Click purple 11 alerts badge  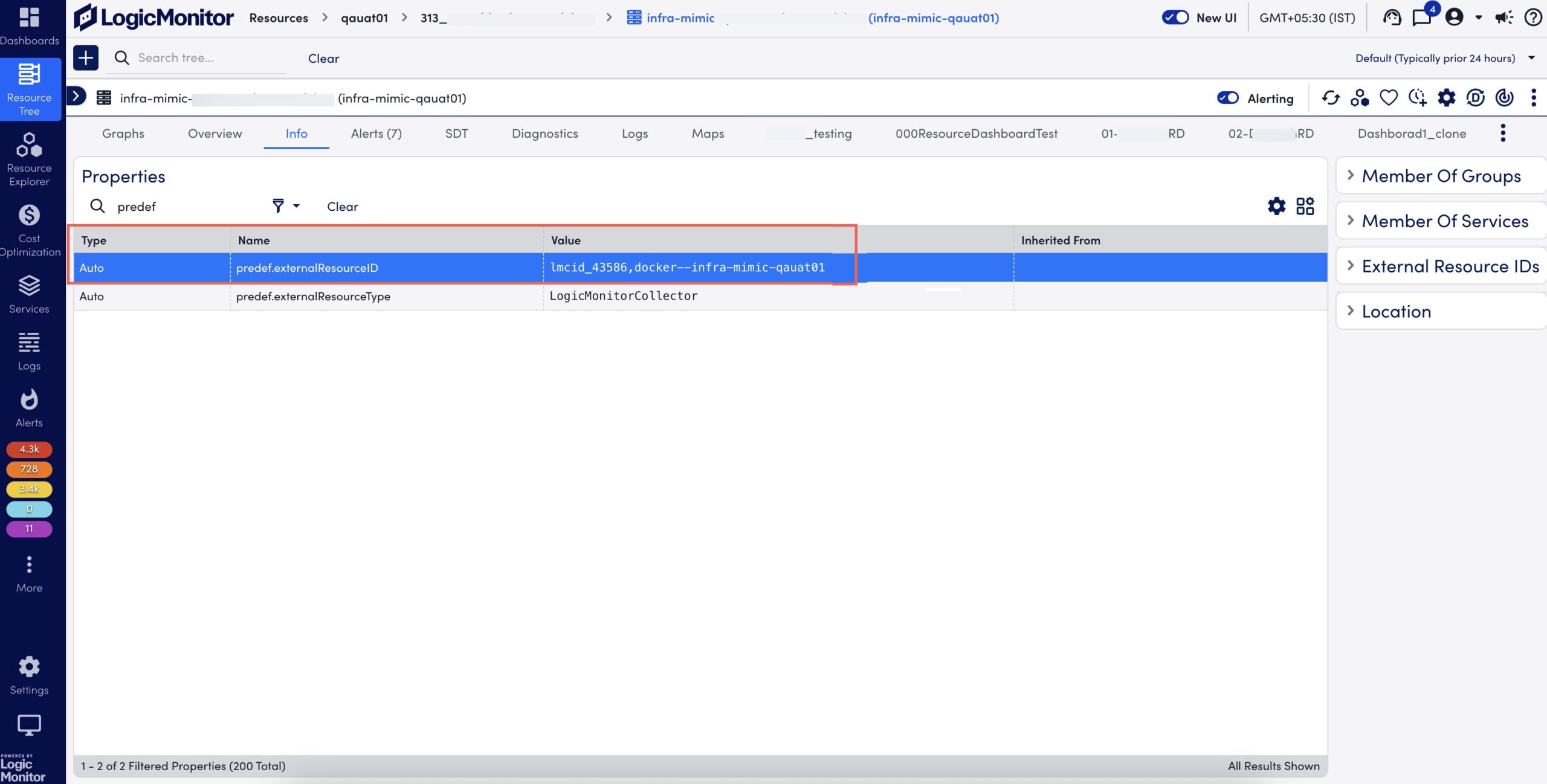click(x=29, y=529)
